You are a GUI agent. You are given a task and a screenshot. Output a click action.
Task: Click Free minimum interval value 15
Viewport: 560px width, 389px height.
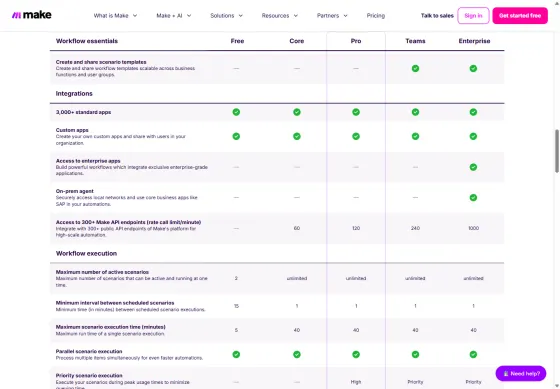click(x=236, y=306)
